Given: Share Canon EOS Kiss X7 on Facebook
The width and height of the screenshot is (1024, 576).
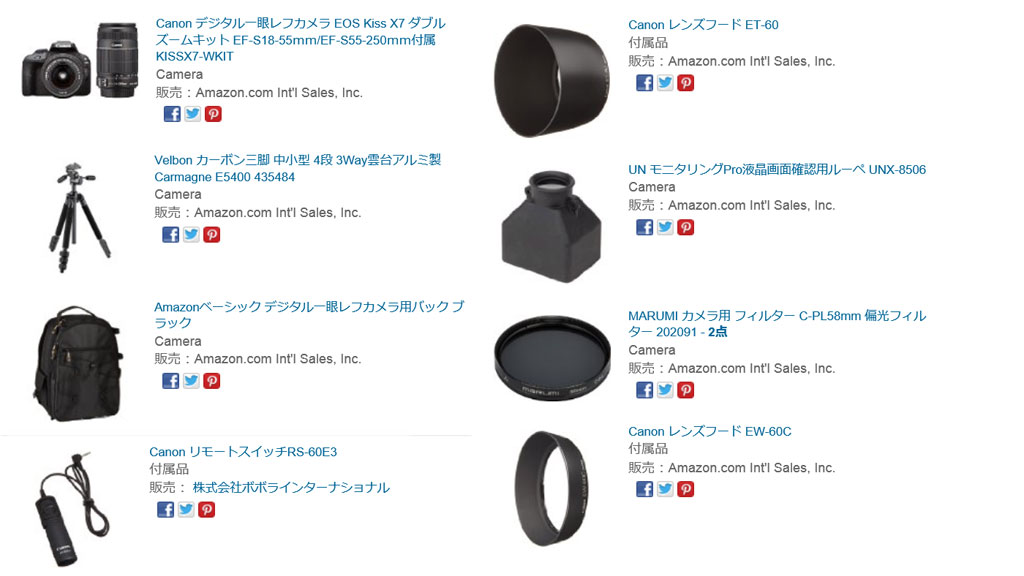Looking at the screenshot, I should pyautogui.click(x=172, y=114).
